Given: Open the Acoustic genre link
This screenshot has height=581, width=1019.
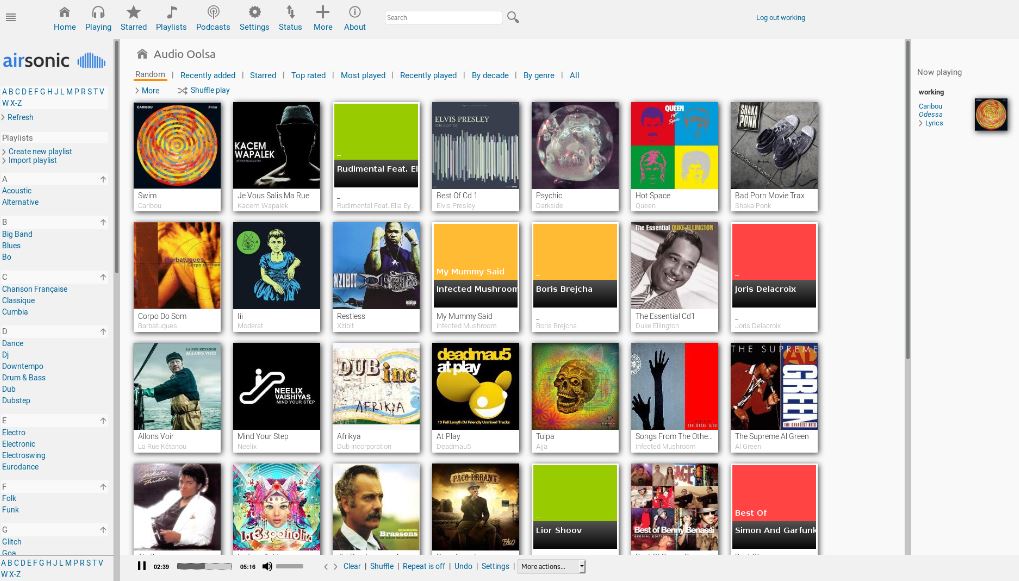Looking at the screenshot, I should pyautogui.click(x=16, y=191).
